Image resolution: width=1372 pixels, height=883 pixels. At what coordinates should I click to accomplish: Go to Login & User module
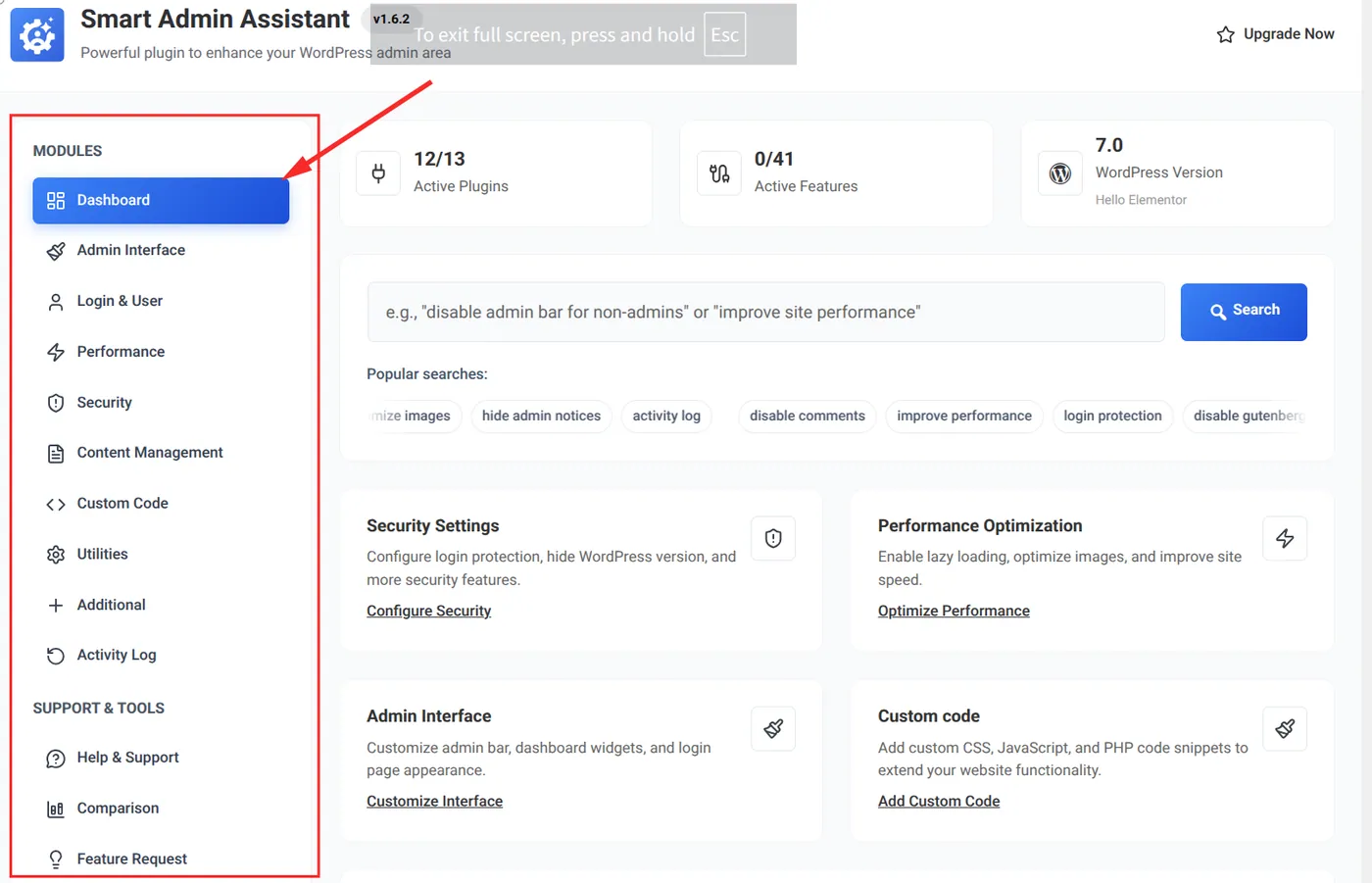161,302
